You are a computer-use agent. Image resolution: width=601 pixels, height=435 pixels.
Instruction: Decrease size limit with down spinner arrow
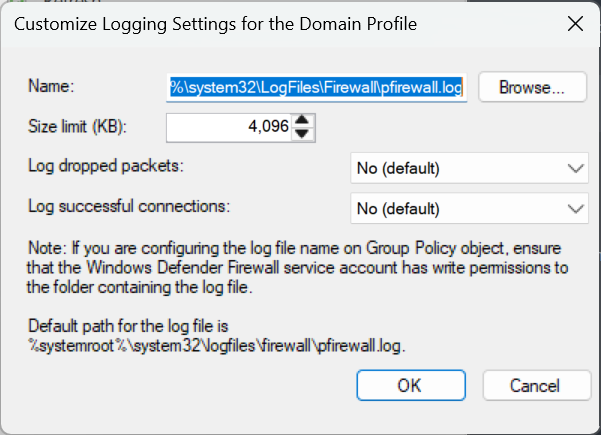(302, 134)
